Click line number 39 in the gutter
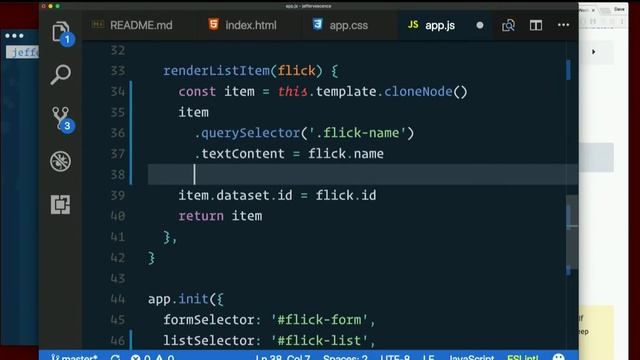 pos(118,195)
